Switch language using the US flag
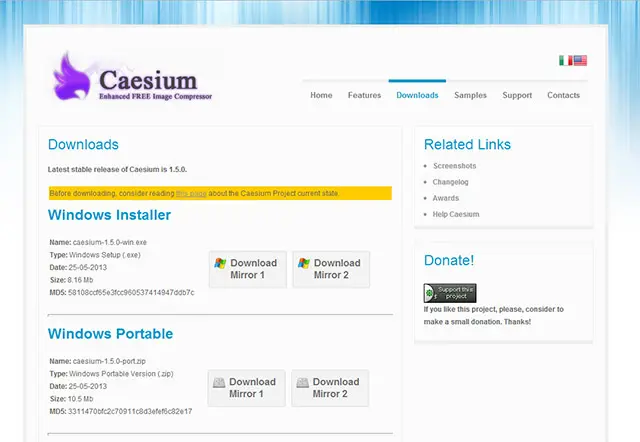Screen dimensions: 640x442 (580, 61)
